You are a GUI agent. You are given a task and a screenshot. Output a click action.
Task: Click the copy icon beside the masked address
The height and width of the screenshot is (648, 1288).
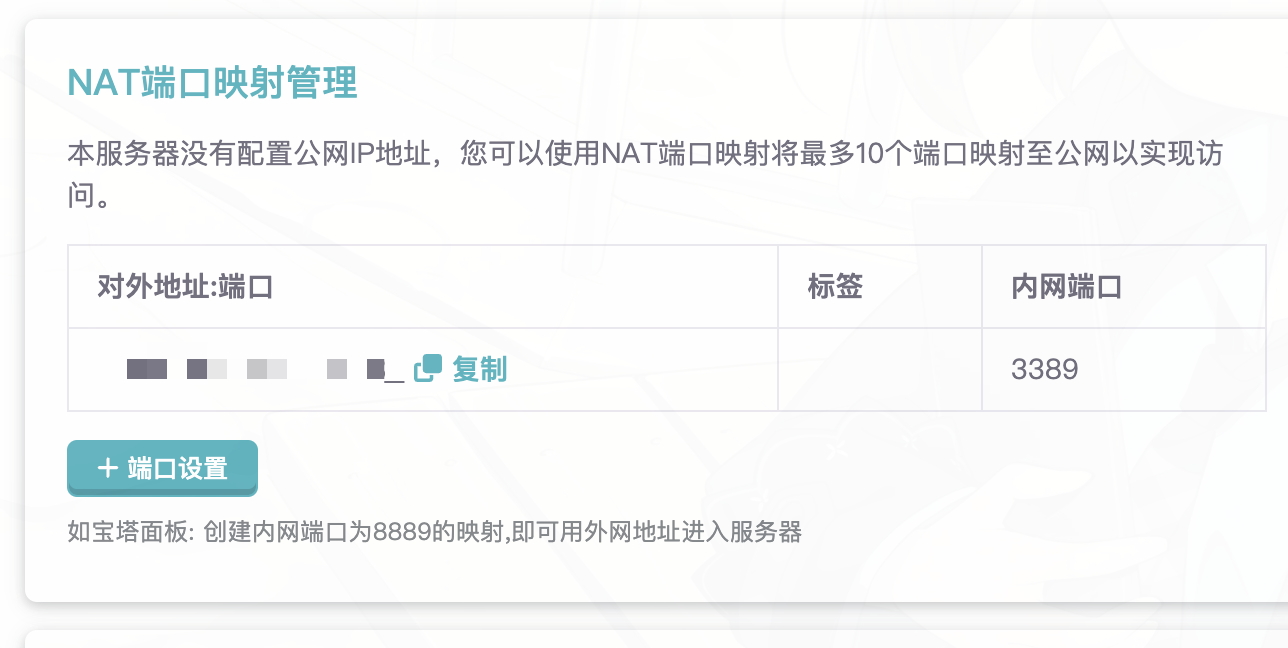tap(428, 368)
